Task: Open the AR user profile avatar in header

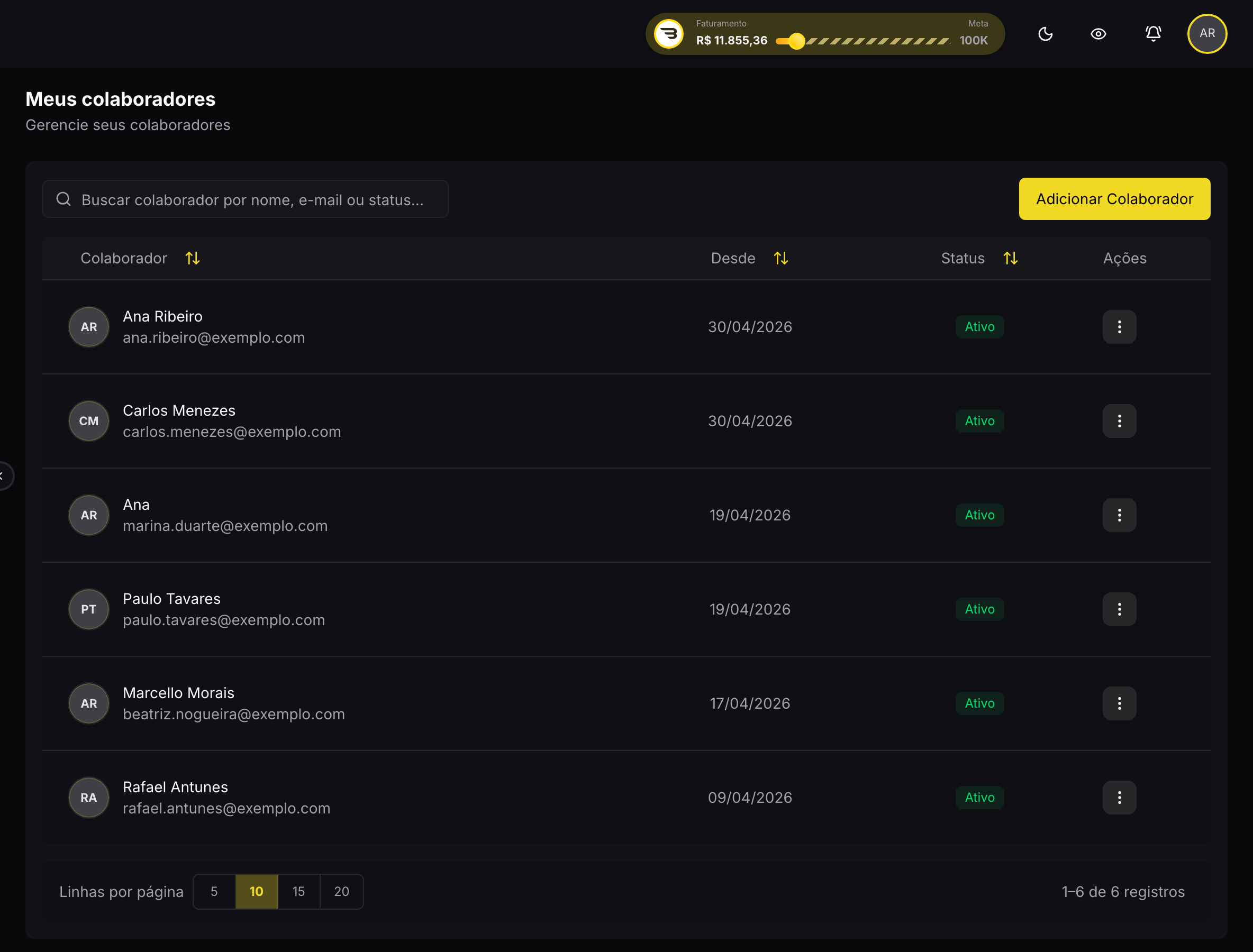Action: click(x=1207, y=33)
